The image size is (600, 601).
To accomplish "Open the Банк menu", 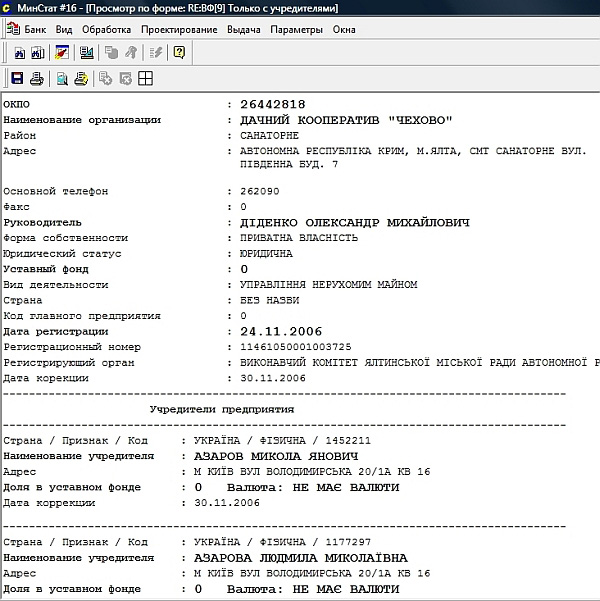I will (x=35, y=30).
